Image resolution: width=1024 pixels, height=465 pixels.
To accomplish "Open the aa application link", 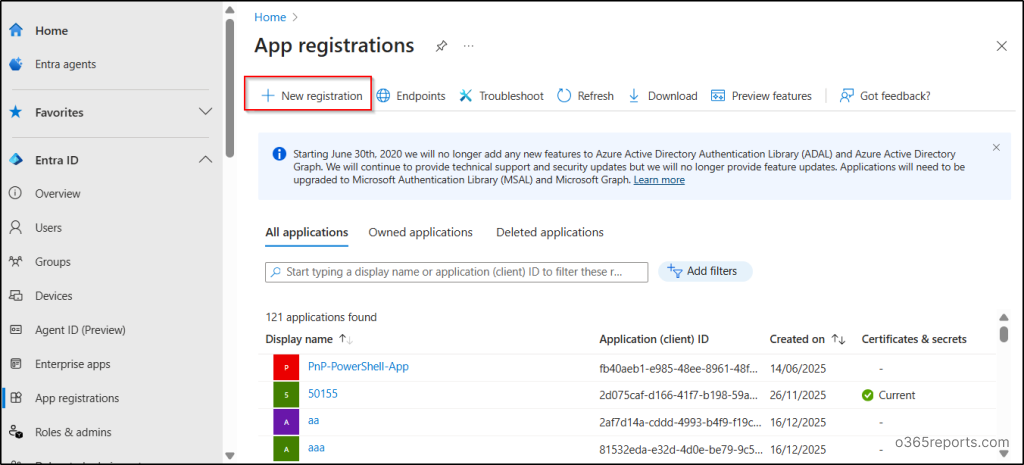I will coord(313,421).
